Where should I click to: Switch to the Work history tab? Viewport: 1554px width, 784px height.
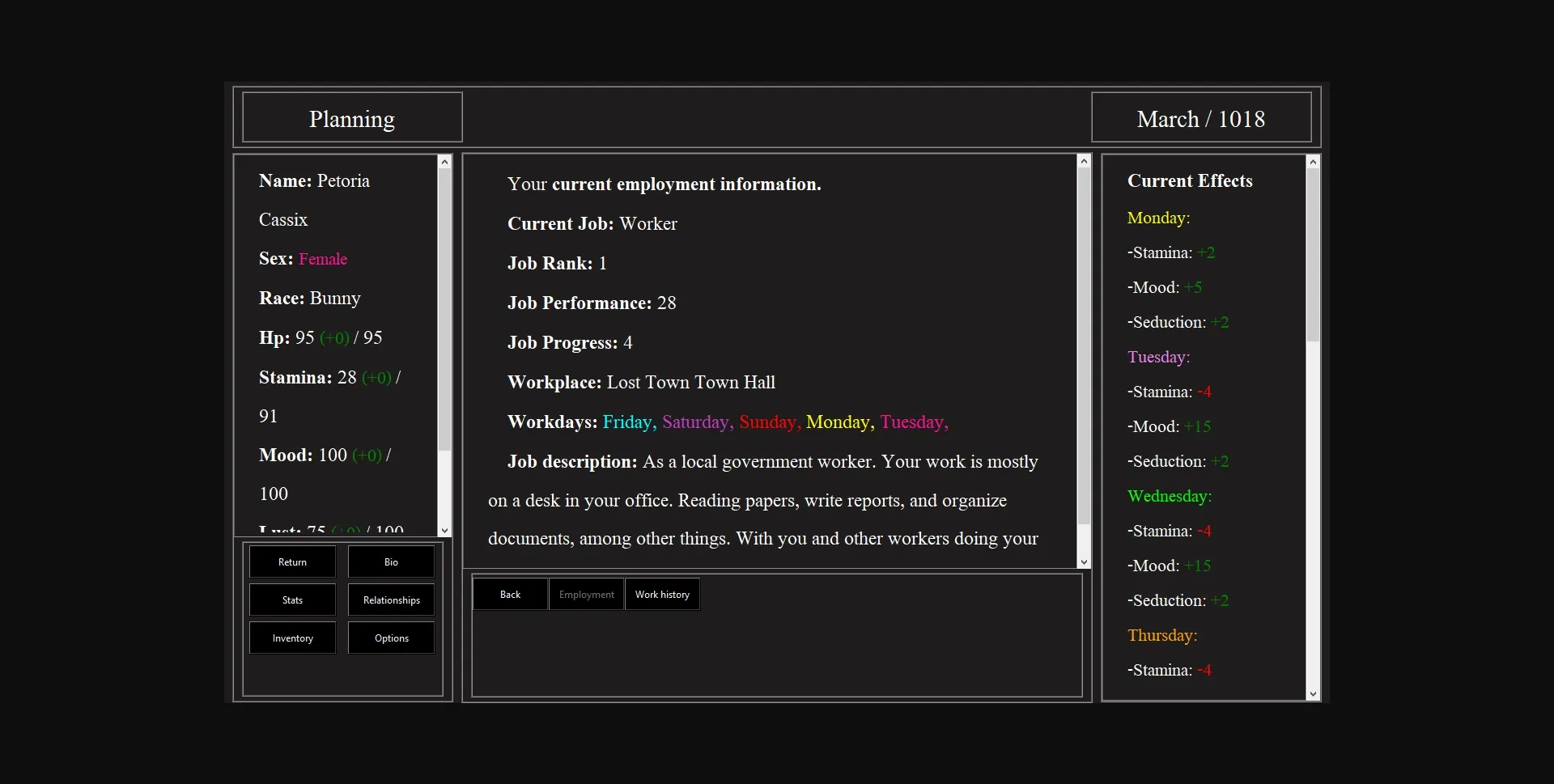click(x=662, y=593)
